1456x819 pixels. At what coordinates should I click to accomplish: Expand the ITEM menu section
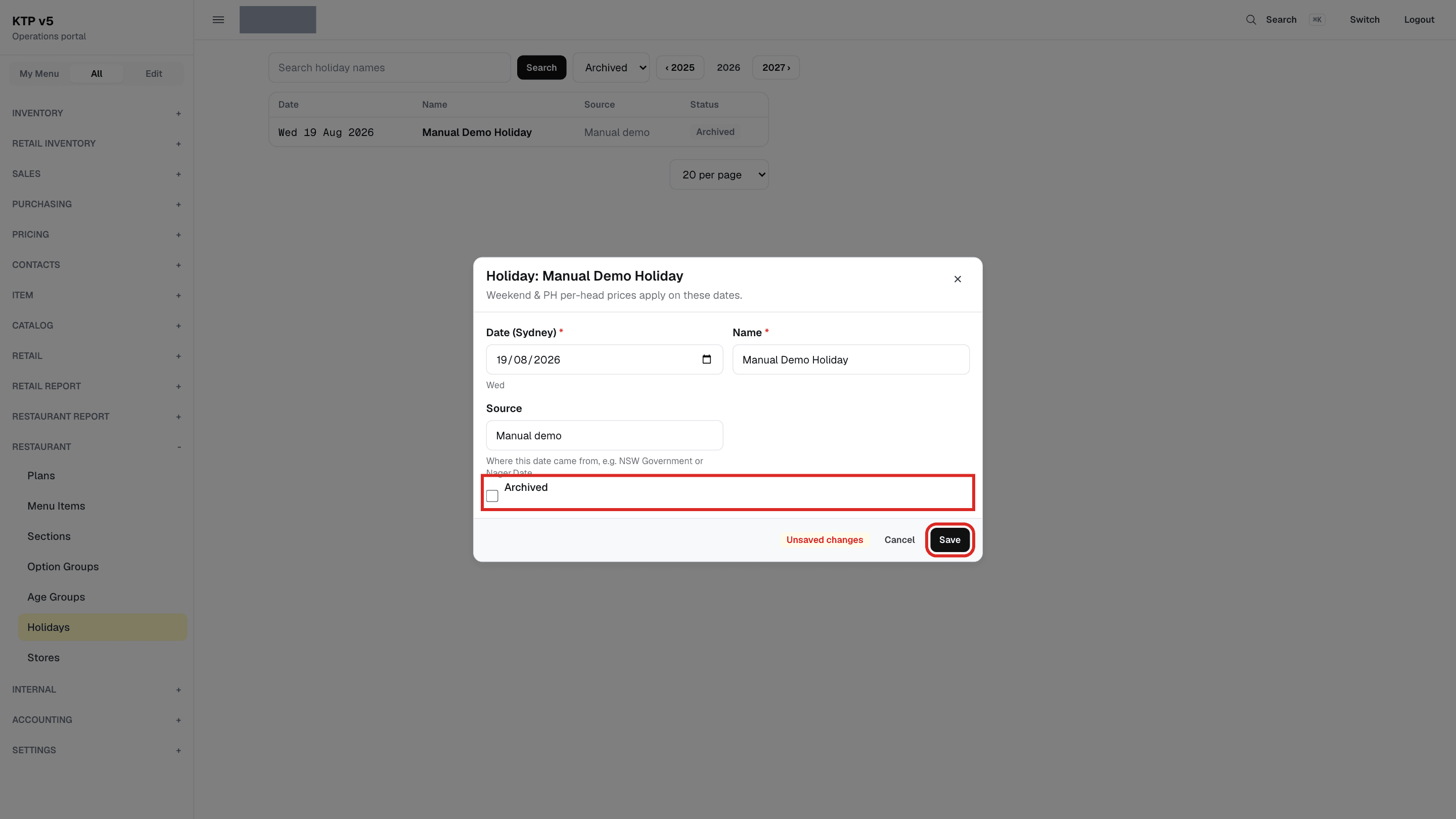pyautogui.click(x=97, y=295)
